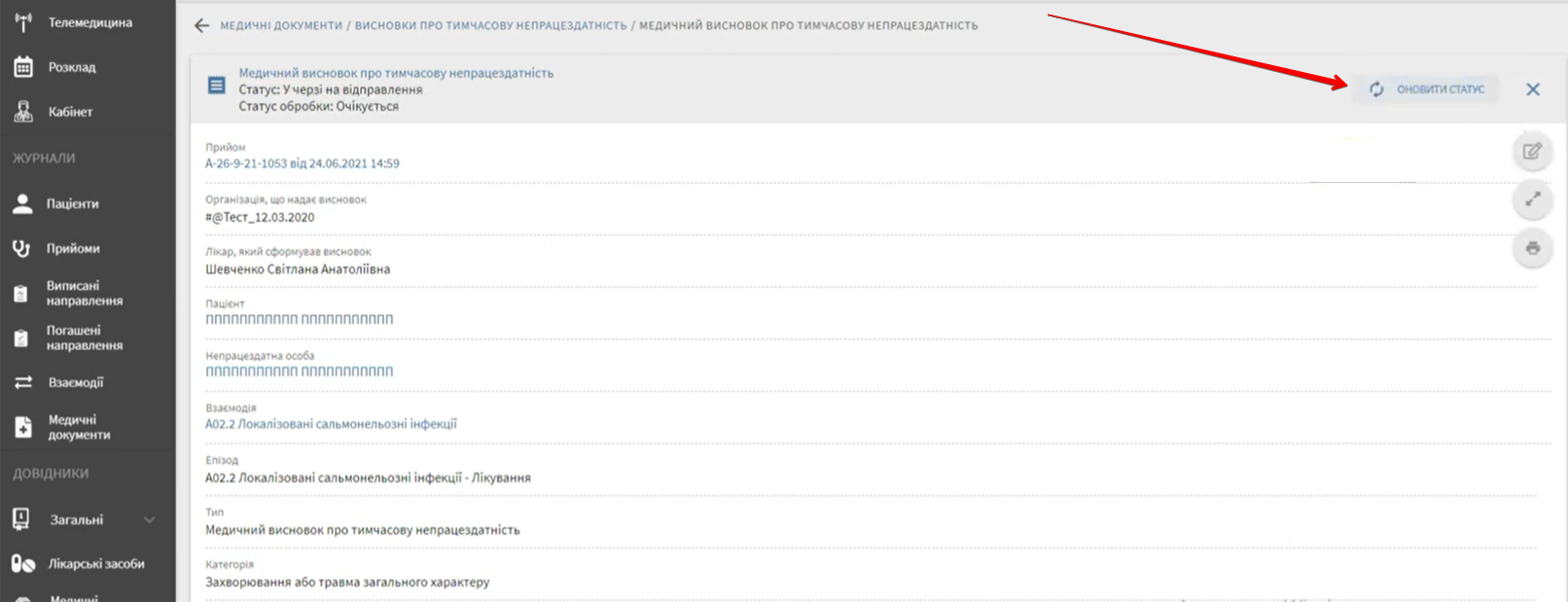Open interaction link A02.2 Локалізовані сальмонельозні інфекції
Image resolution: width=1568 pixels, height=602 pixels.
(331, 424)
